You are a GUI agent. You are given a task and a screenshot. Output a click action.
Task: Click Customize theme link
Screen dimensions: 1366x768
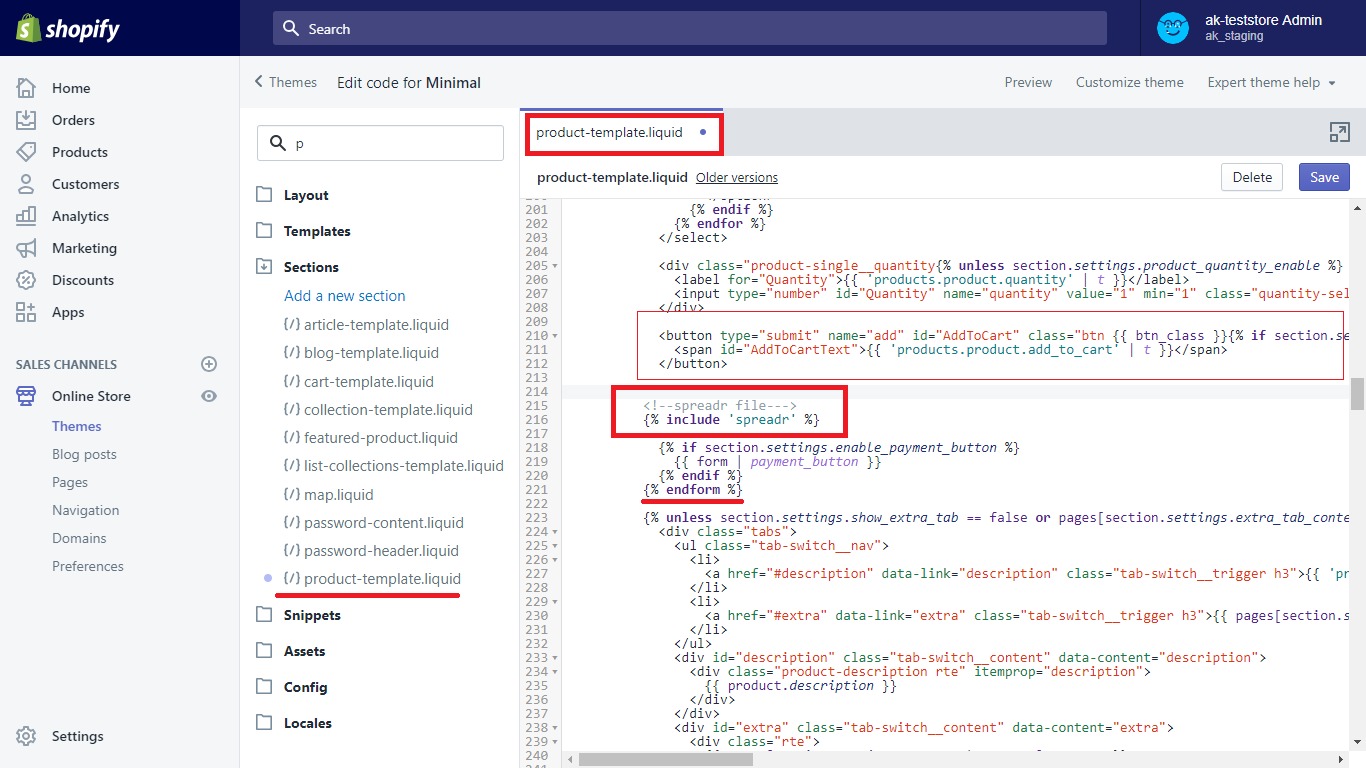coord(1130,82)
